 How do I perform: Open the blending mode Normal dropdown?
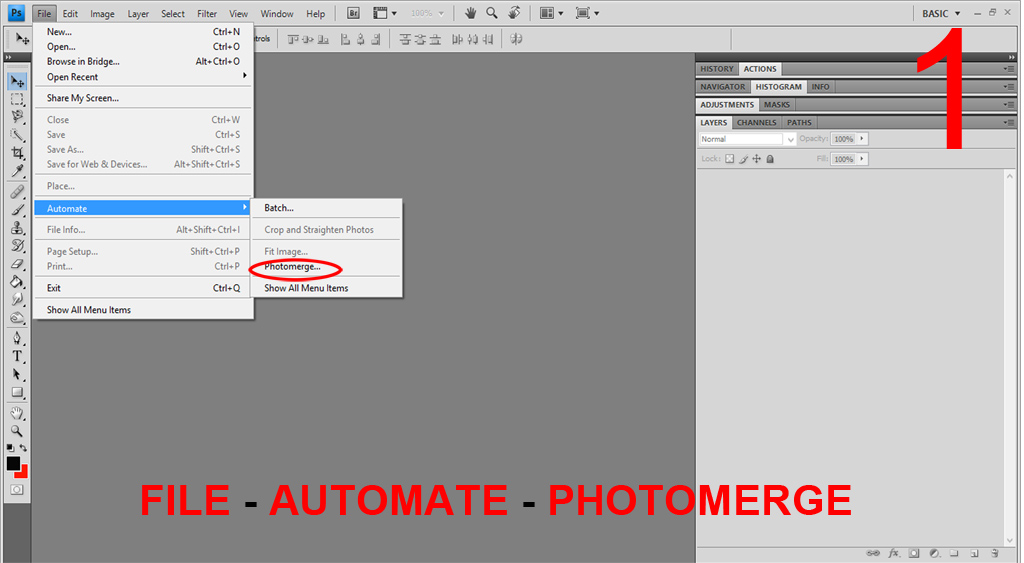pos(747,139)
